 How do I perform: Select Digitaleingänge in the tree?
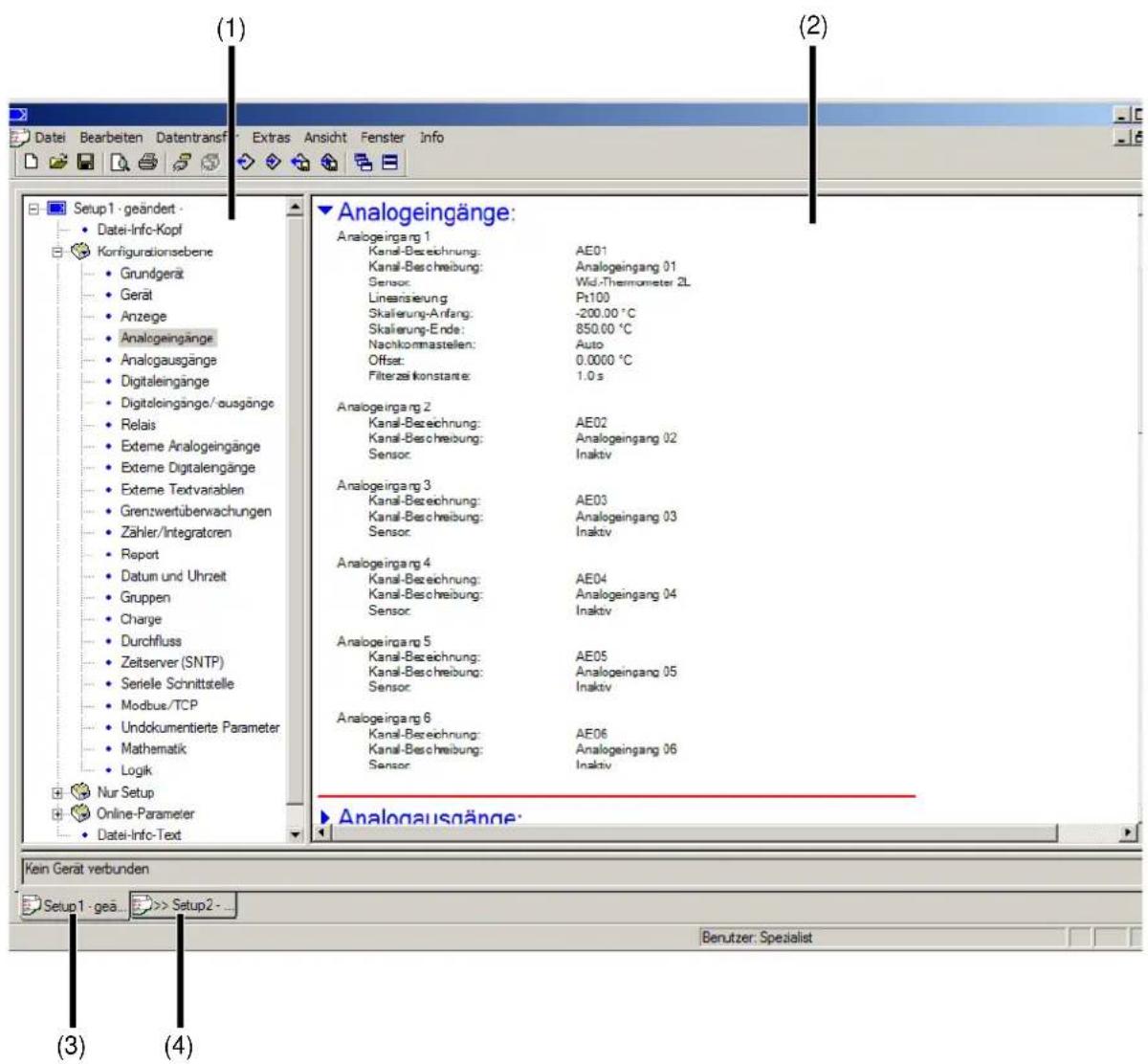[165, 381]
